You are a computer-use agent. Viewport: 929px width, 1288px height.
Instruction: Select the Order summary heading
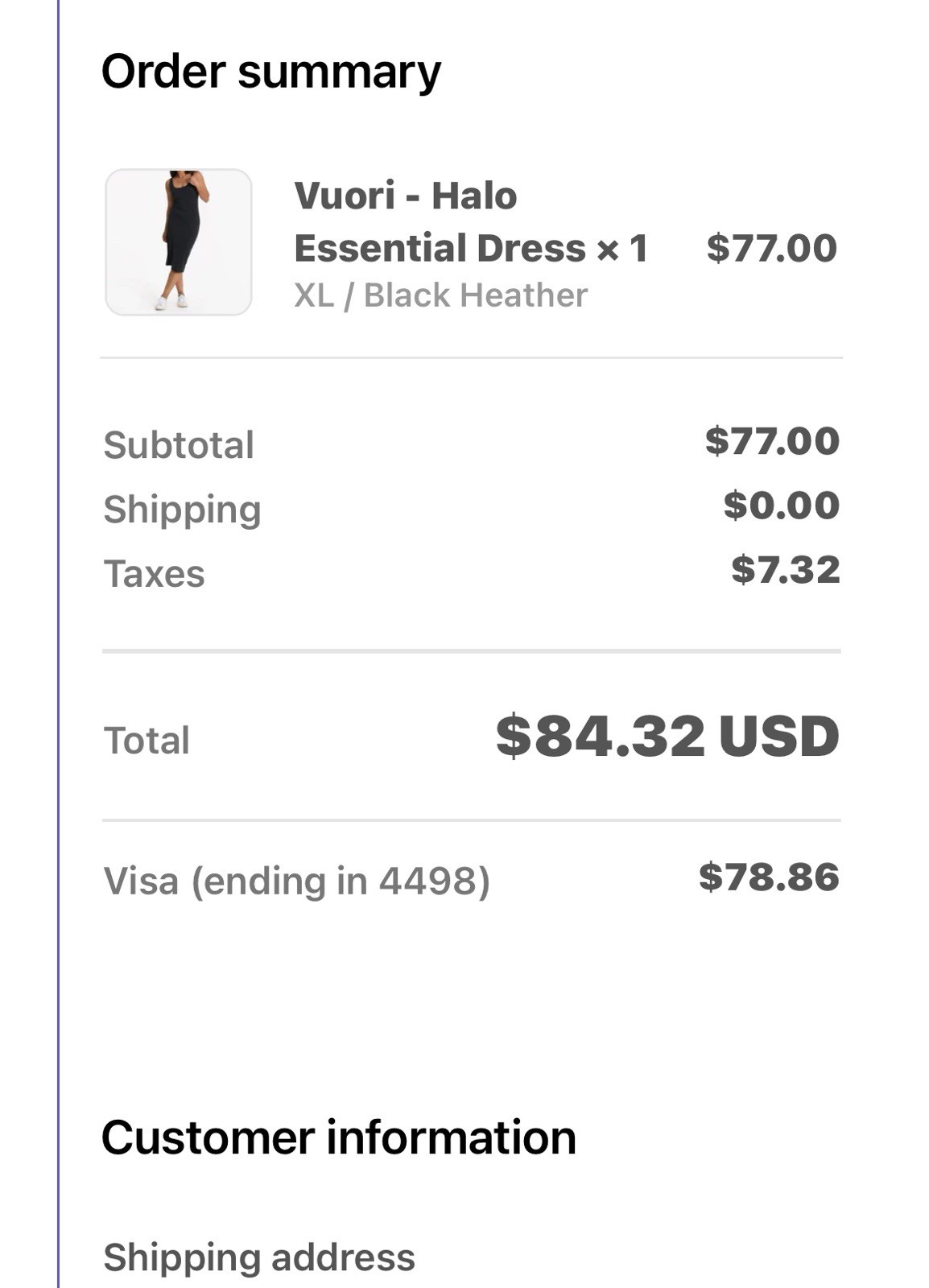270,72
